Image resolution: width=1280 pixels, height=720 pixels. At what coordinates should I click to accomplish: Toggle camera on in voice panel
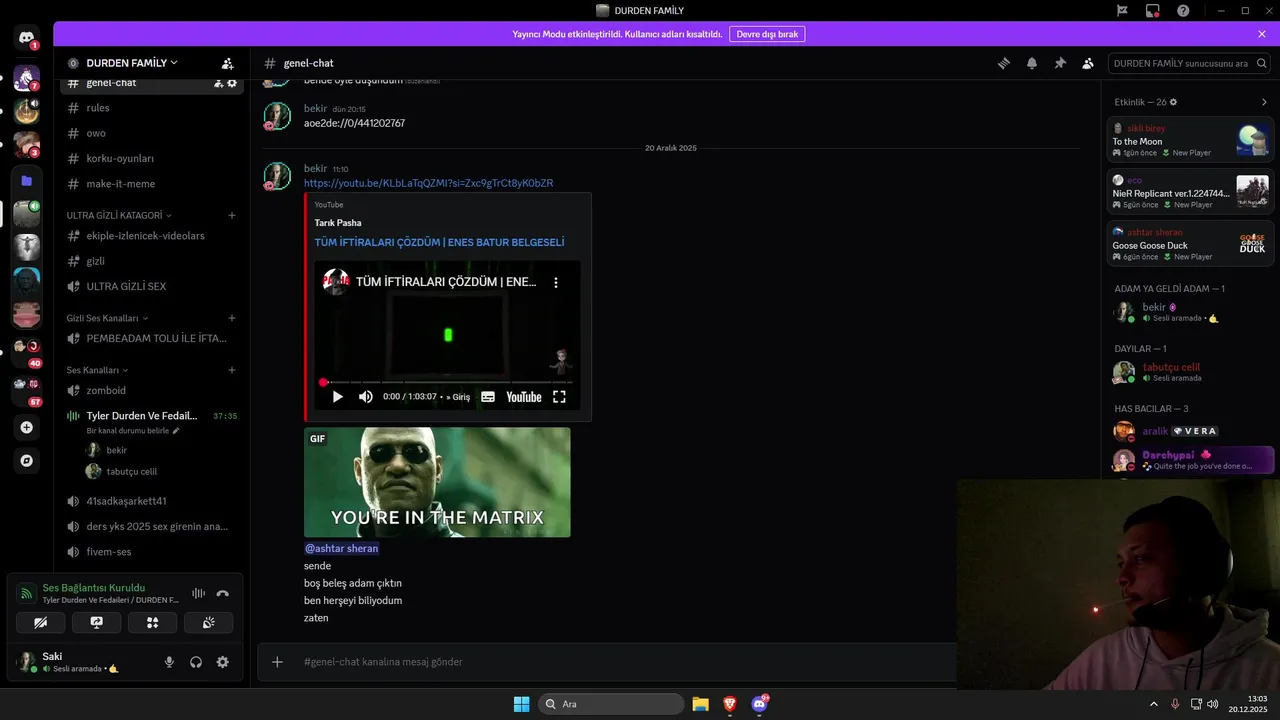(41, 622)
